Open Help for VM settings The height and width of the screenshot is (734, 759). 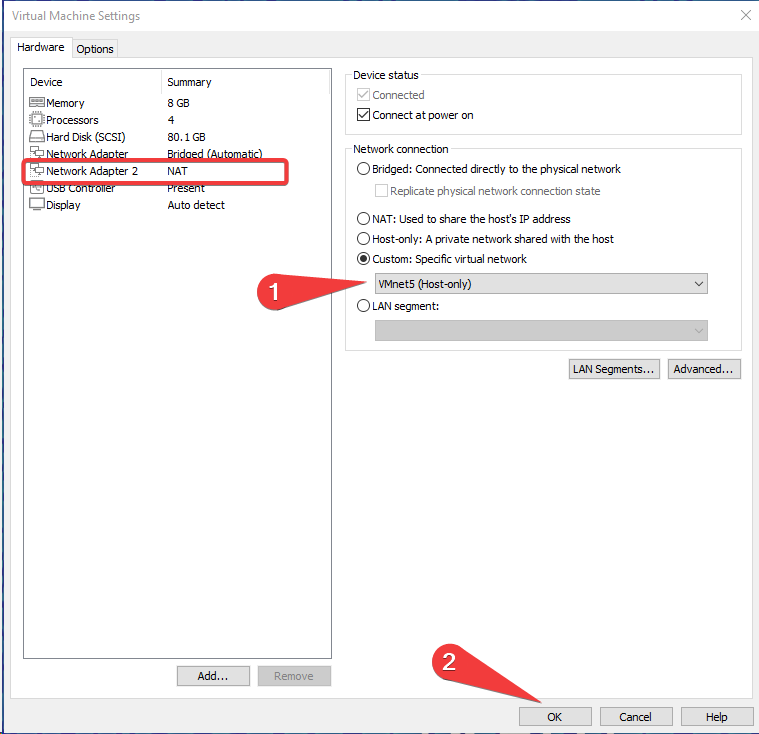pos(716,717)
